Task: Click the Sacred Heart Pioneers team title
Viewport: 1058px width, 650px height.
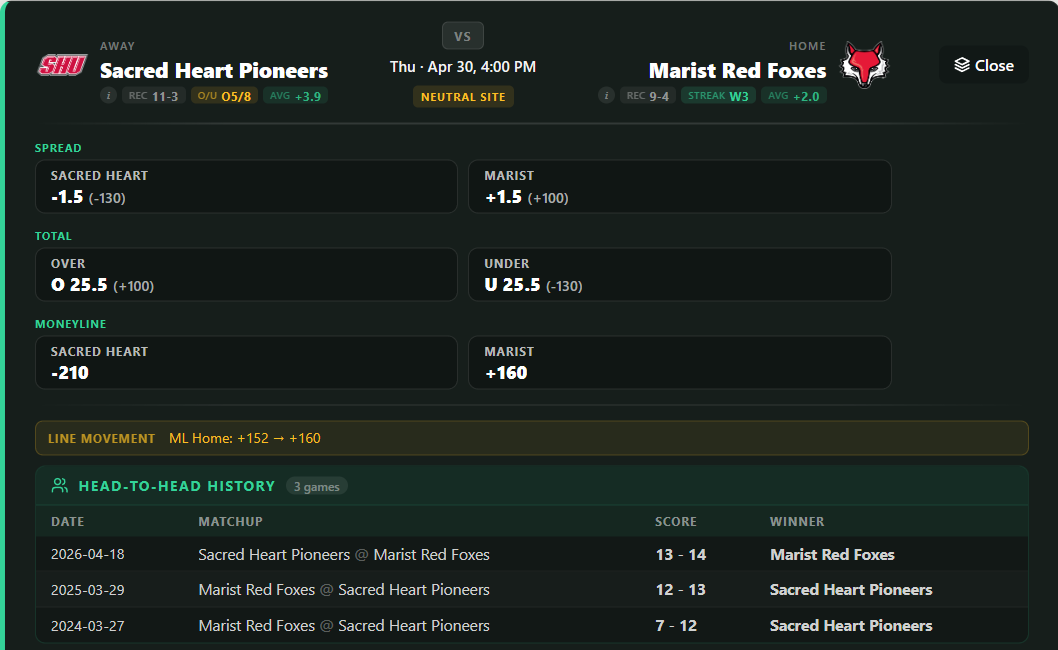Action: 214,70
